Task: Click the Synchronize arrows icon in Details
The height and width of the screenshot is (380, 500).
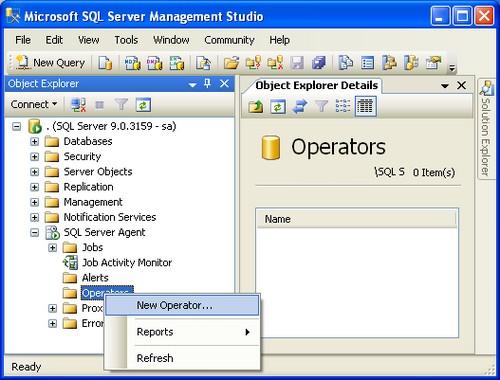Action: [299, 107]
